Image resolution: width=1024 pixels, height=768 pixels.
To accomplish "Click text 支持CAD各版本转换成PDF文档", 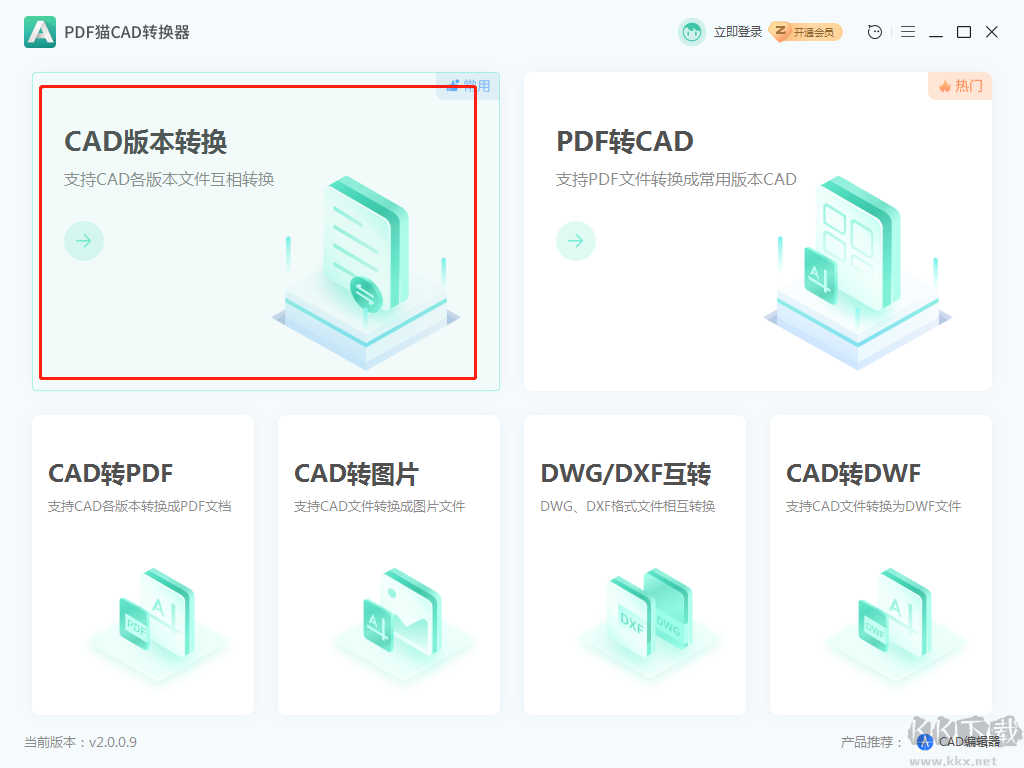I will pyautogui.click(x=140, y=506).
